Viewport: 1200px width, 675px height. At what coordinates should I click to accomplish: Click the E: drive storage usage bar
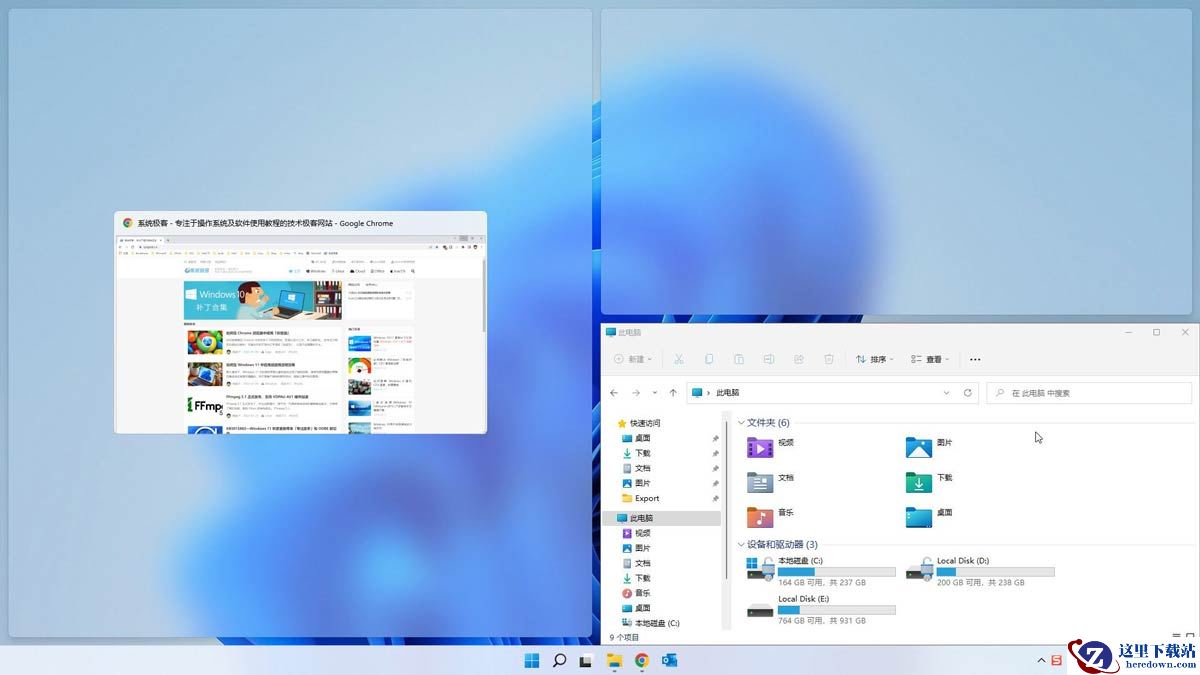click(x=837, y=610)
